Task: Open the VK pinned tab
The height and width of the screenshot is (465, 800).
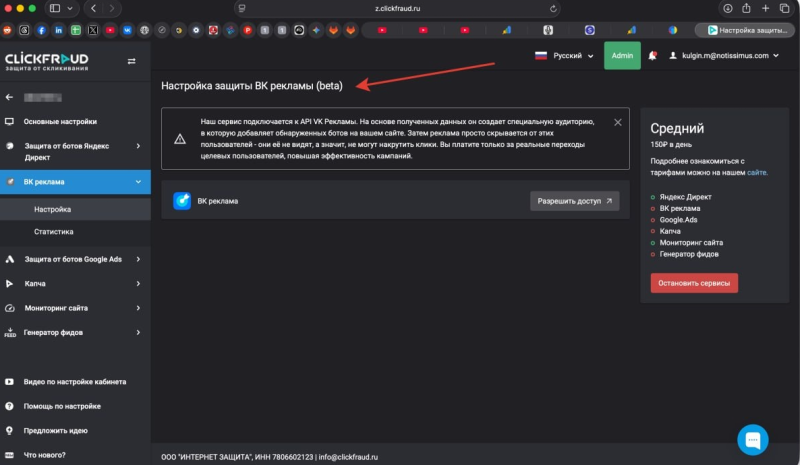Action: coord(127,30)
